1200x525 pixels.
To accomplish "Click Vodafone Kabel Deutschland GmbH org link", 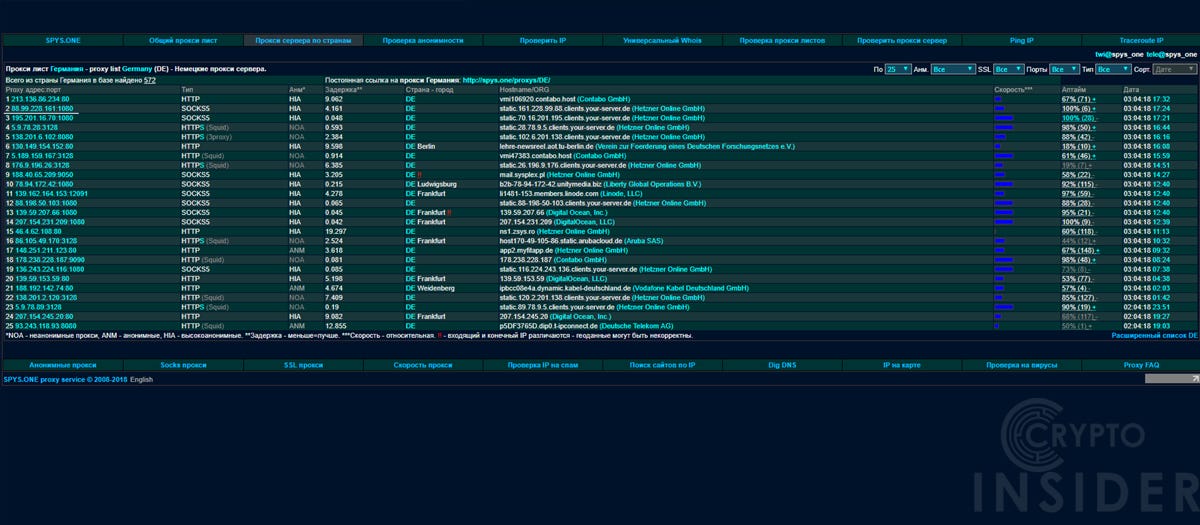I will pos(691,288).
